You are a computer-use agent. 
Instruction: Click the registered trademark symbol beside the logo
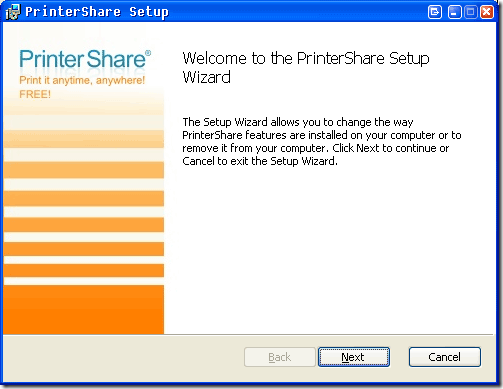(148, 53)
